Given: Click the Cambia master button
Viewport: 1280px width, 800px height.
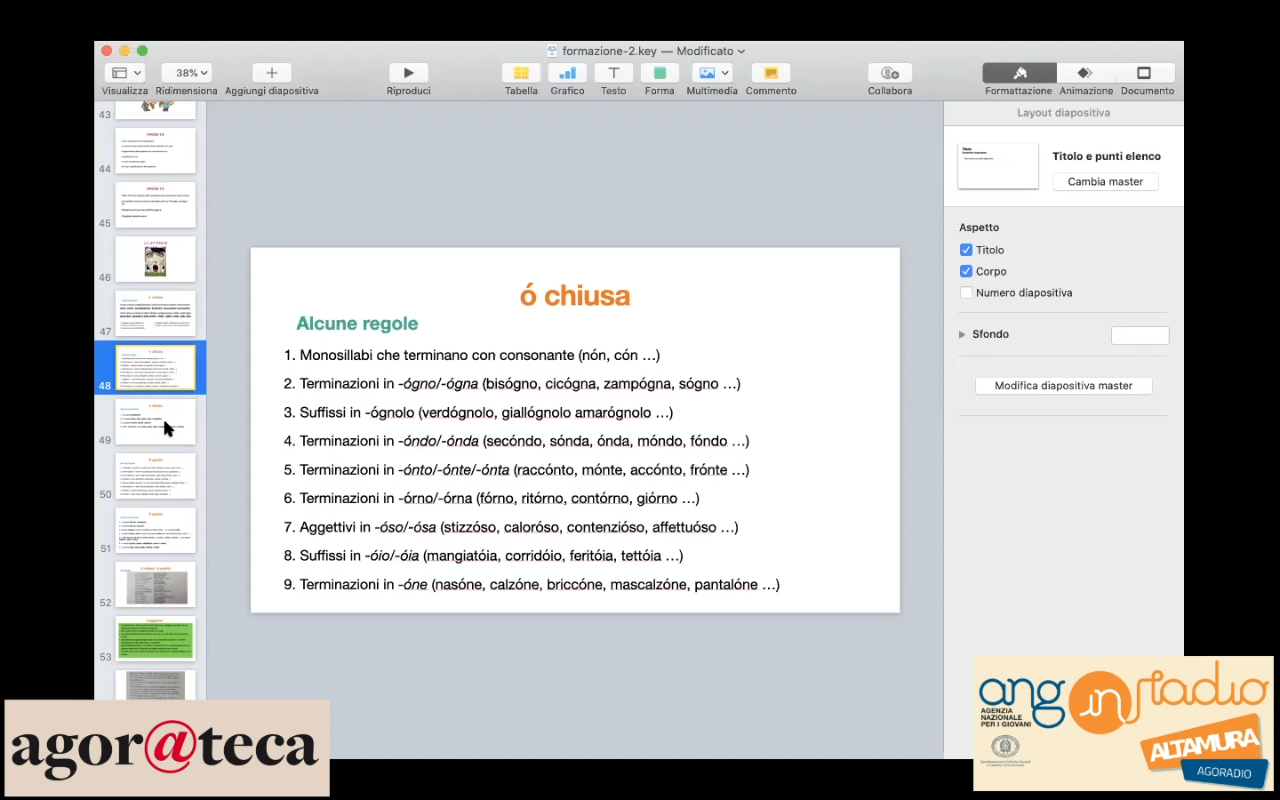Looking at the screenshot, I should (1105, 182).
